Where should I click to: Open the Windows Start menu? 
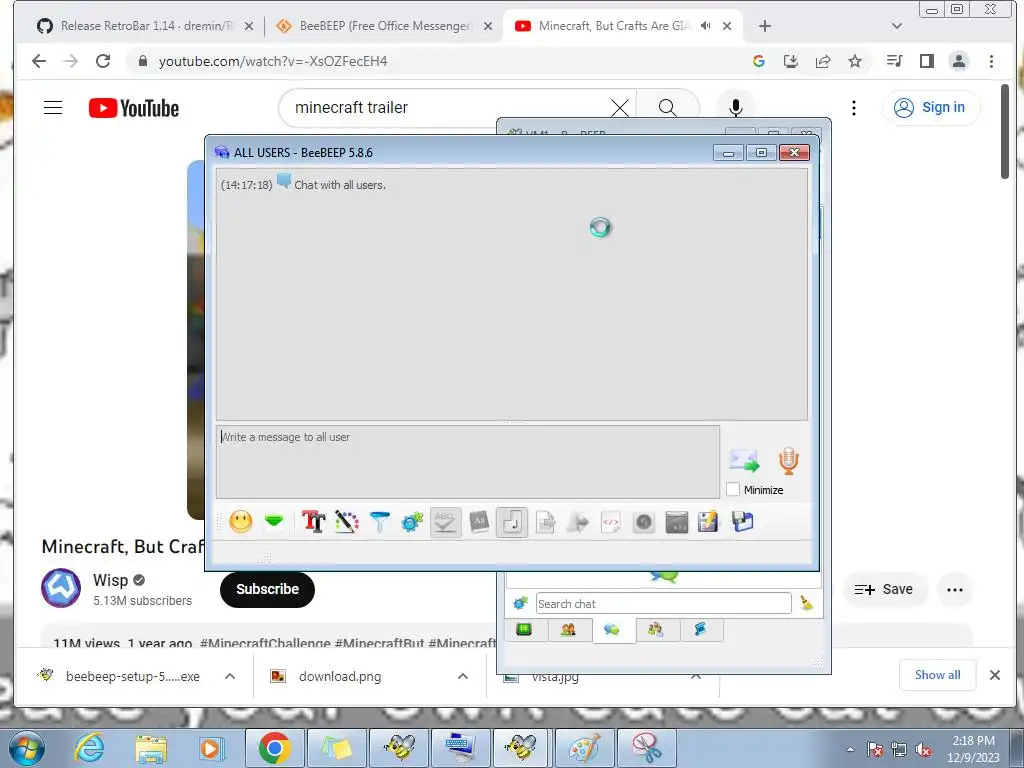[x=27, y=748]
